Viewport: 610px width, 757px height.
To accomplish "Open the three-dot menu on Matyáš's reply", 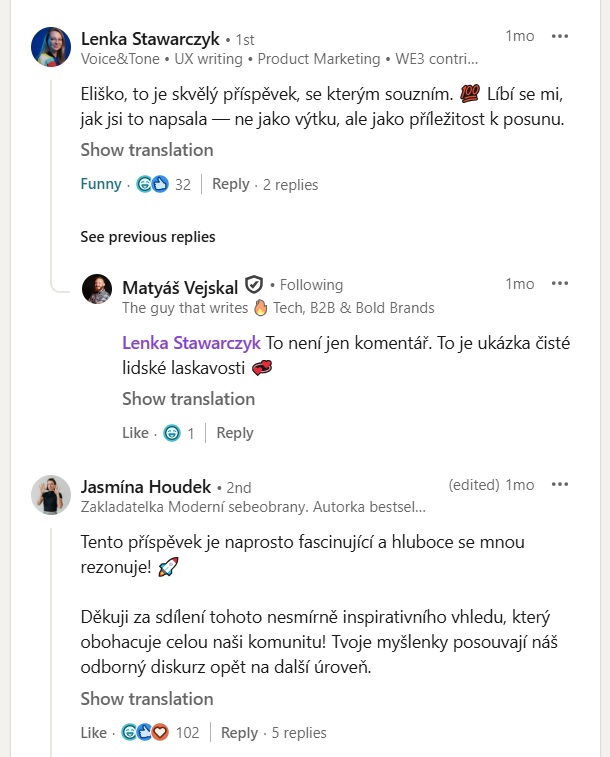I will [x=559, y=283].
